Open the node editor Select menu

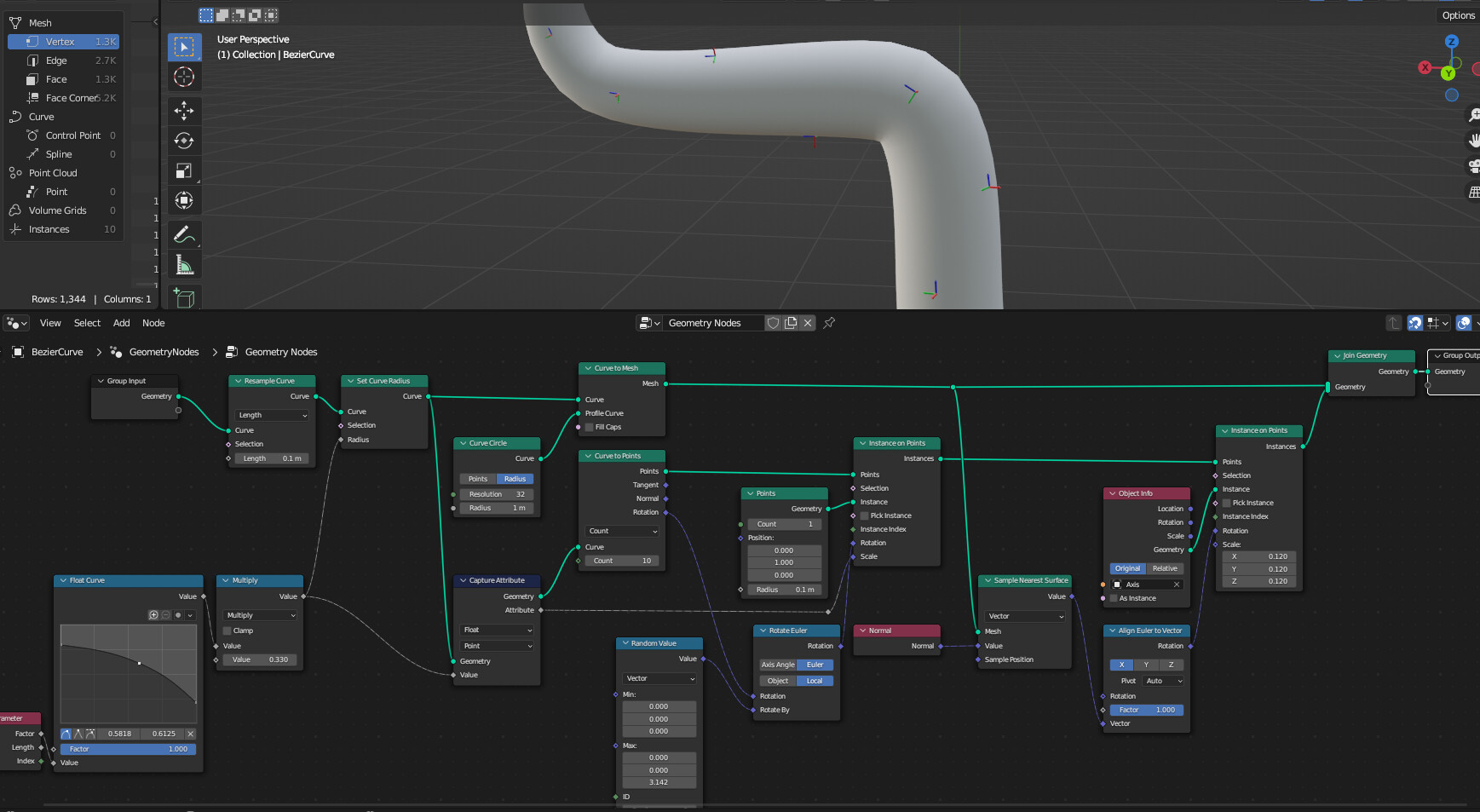pos(87,323)
